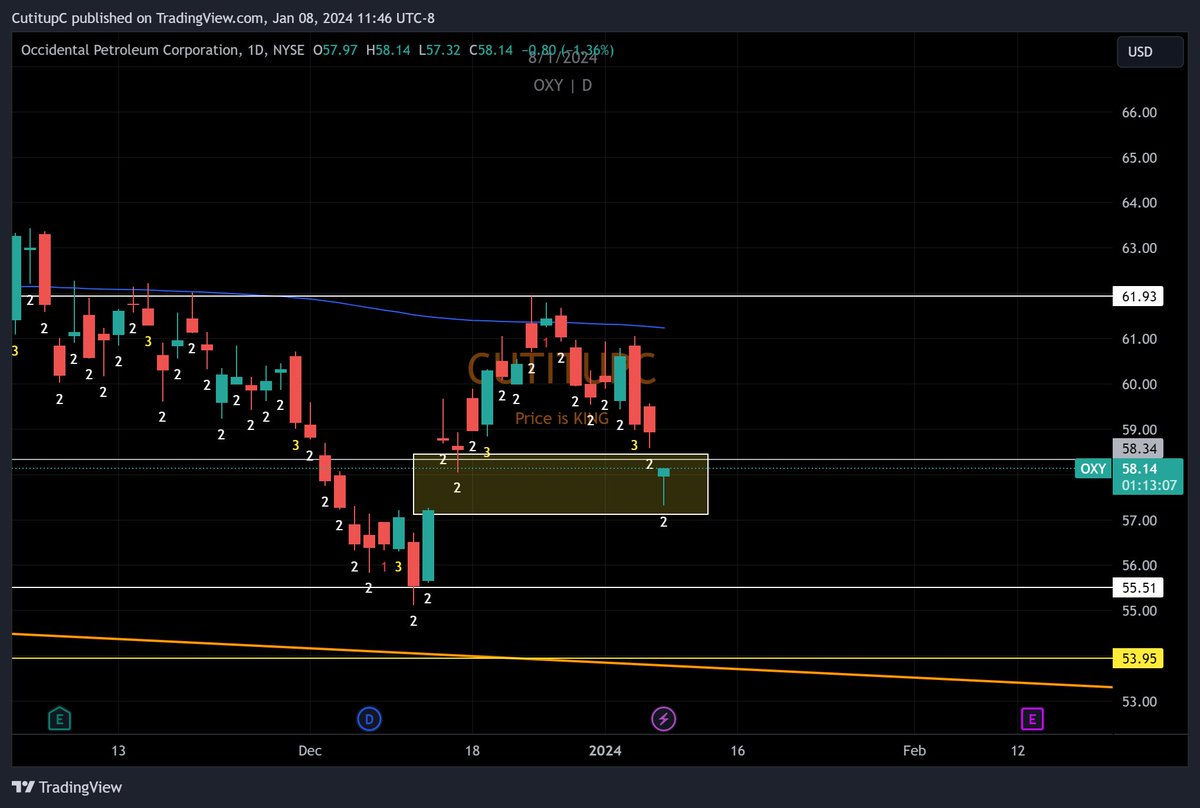Click the teal earnings "E" marker below the chart
Image resolution: width=1200 pixels, height=808 pixels.
click(x=59, y=718)
